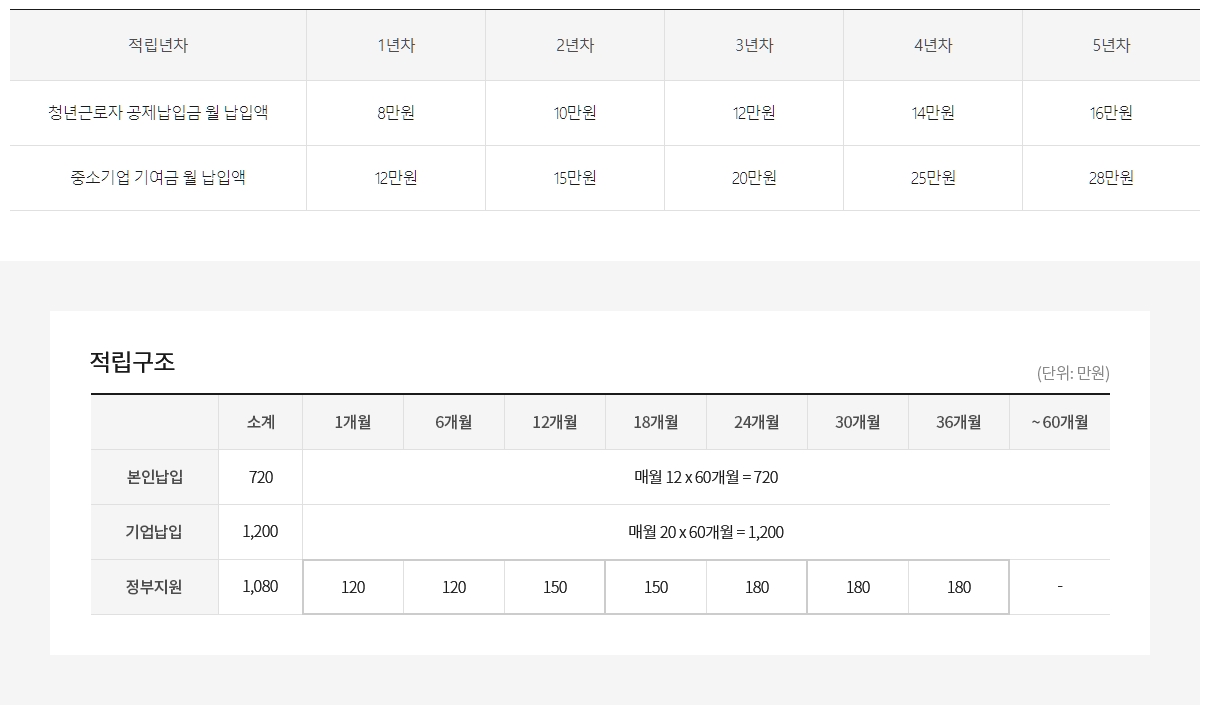The height and width of the screenshot is (716, 1212).
Task: Select the 소계 column header
Action: click(x=260, y=422)
